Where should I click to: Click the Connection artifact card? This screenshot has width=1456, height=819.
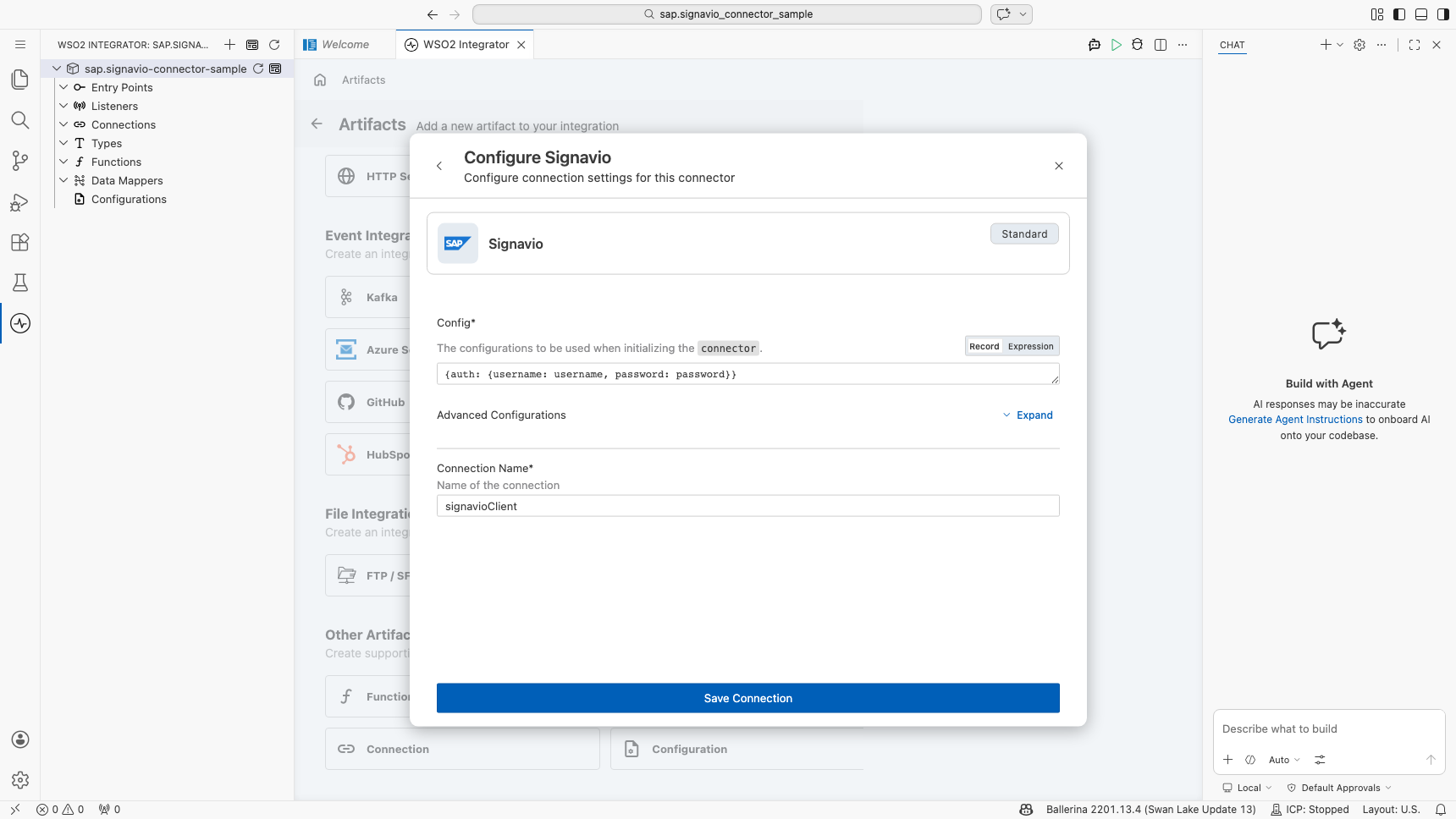[462, 749]
